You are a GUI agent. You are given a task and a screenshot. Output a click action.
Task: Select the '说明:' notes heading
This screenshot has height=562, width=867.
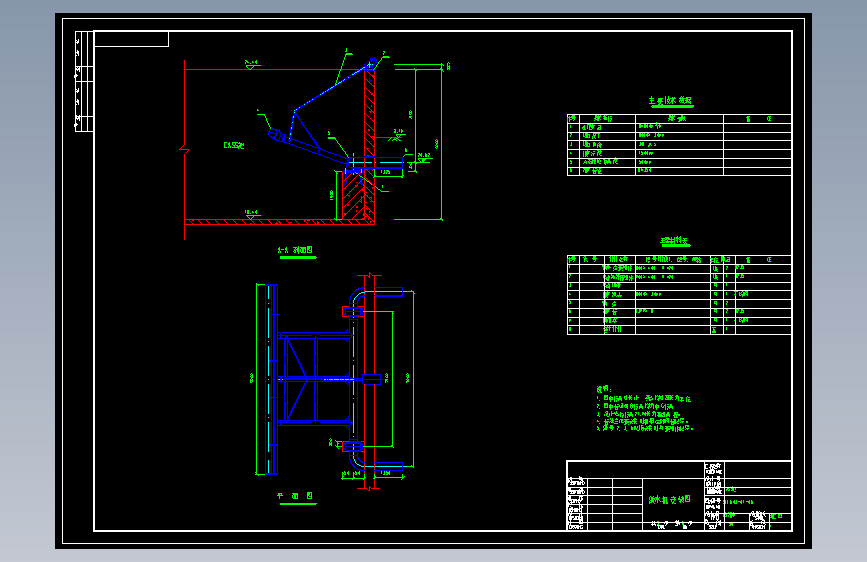[604, 389]
